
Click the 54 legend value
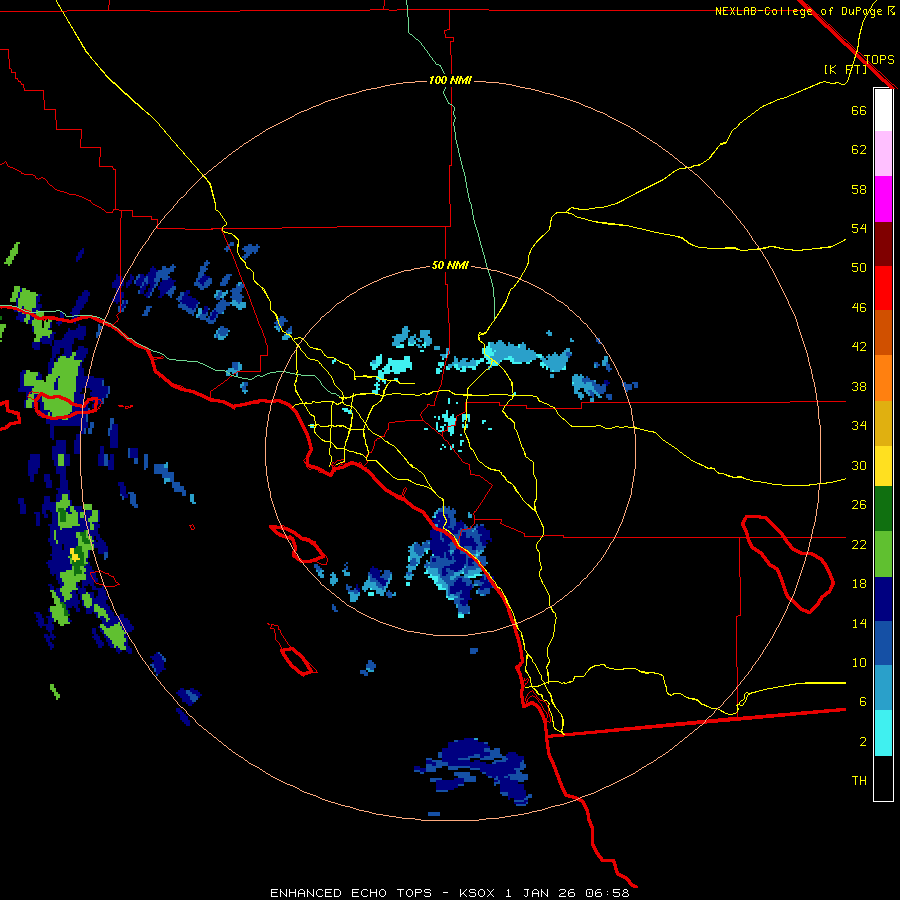point(859,228)
